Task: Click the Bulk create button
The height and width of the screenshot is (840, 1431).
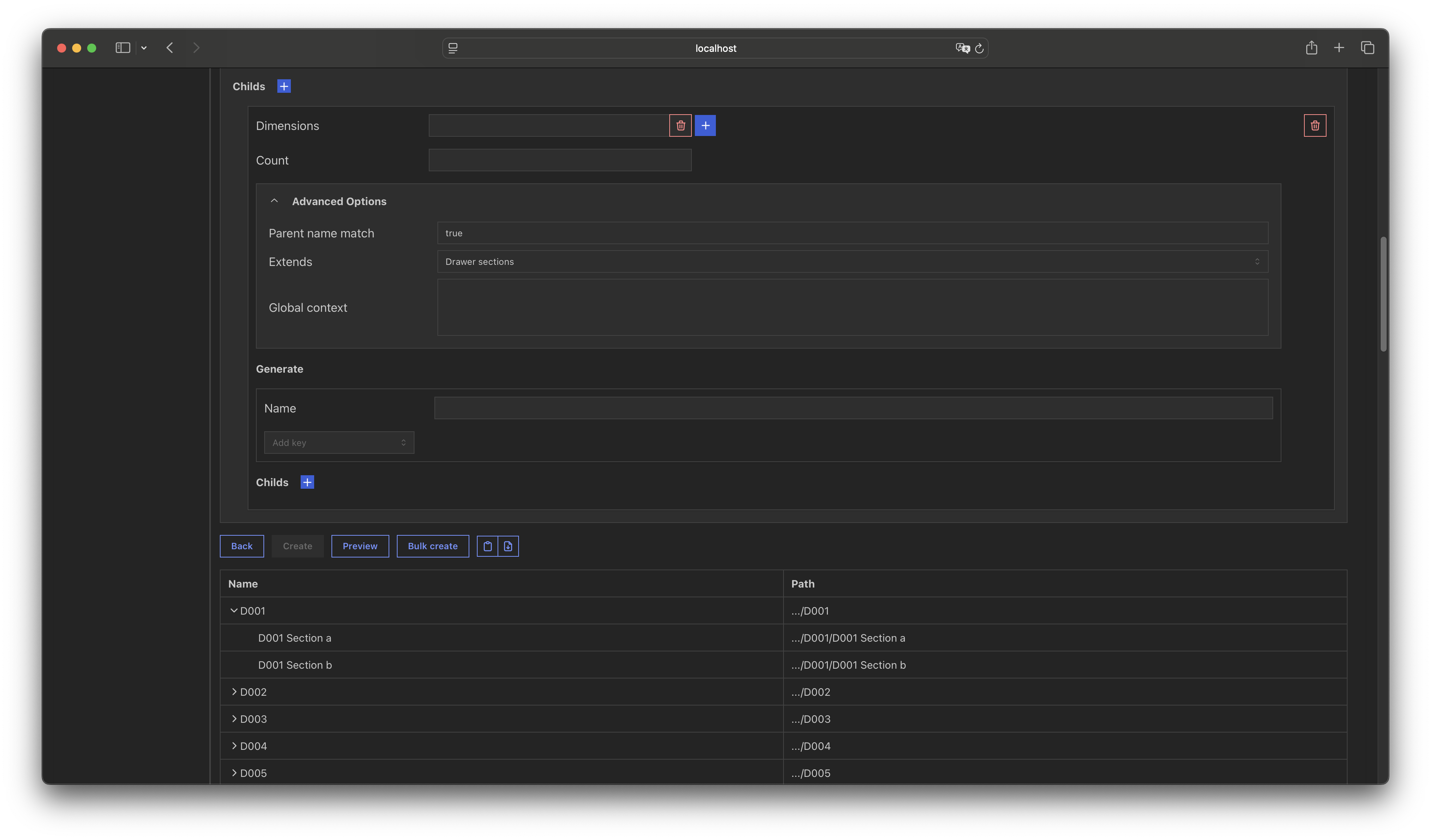Action: pyautogui.click(x=433, y=546)
